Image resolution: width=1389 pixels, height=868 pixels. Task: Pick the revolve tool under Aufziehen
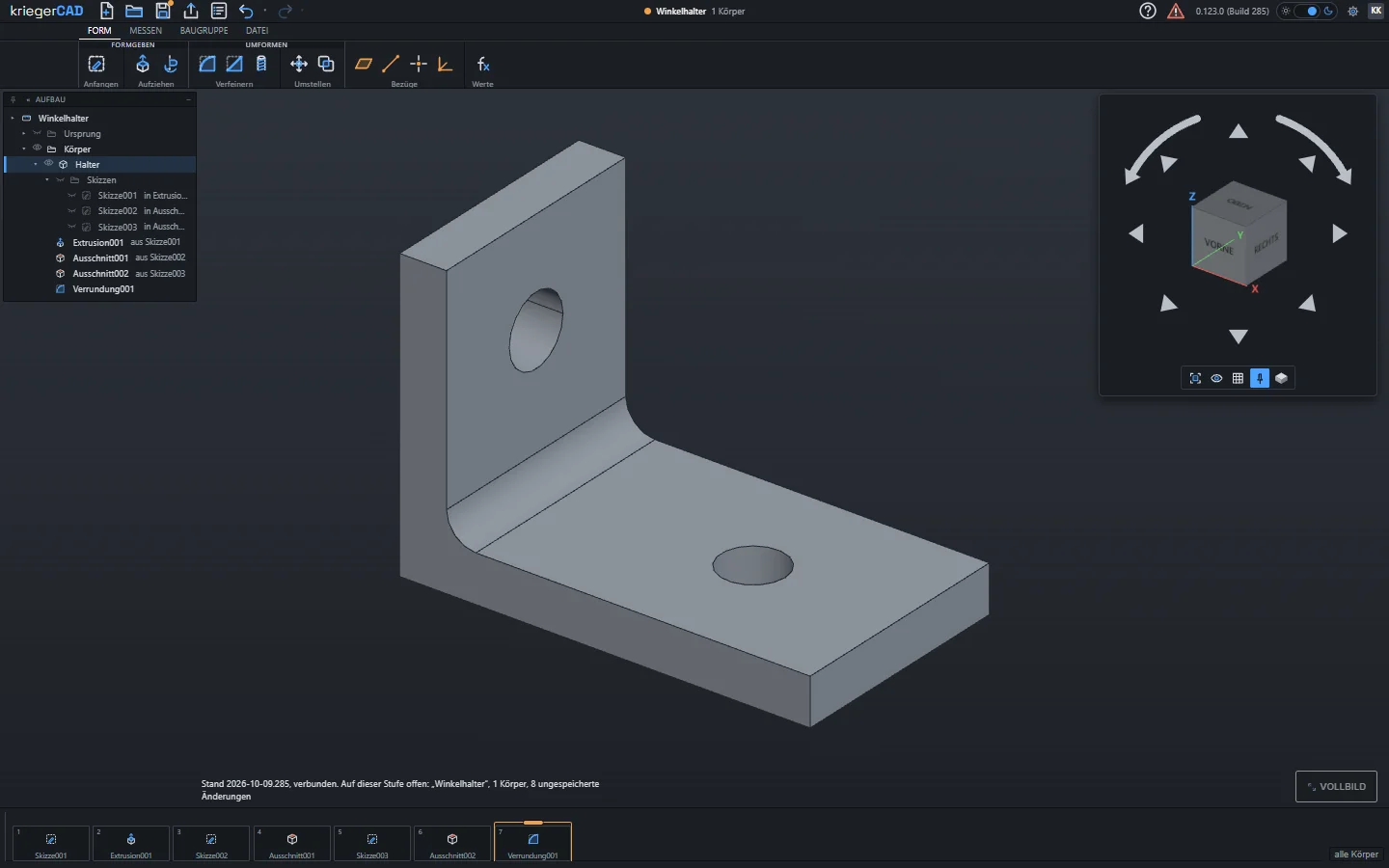[x=171, y=64]
